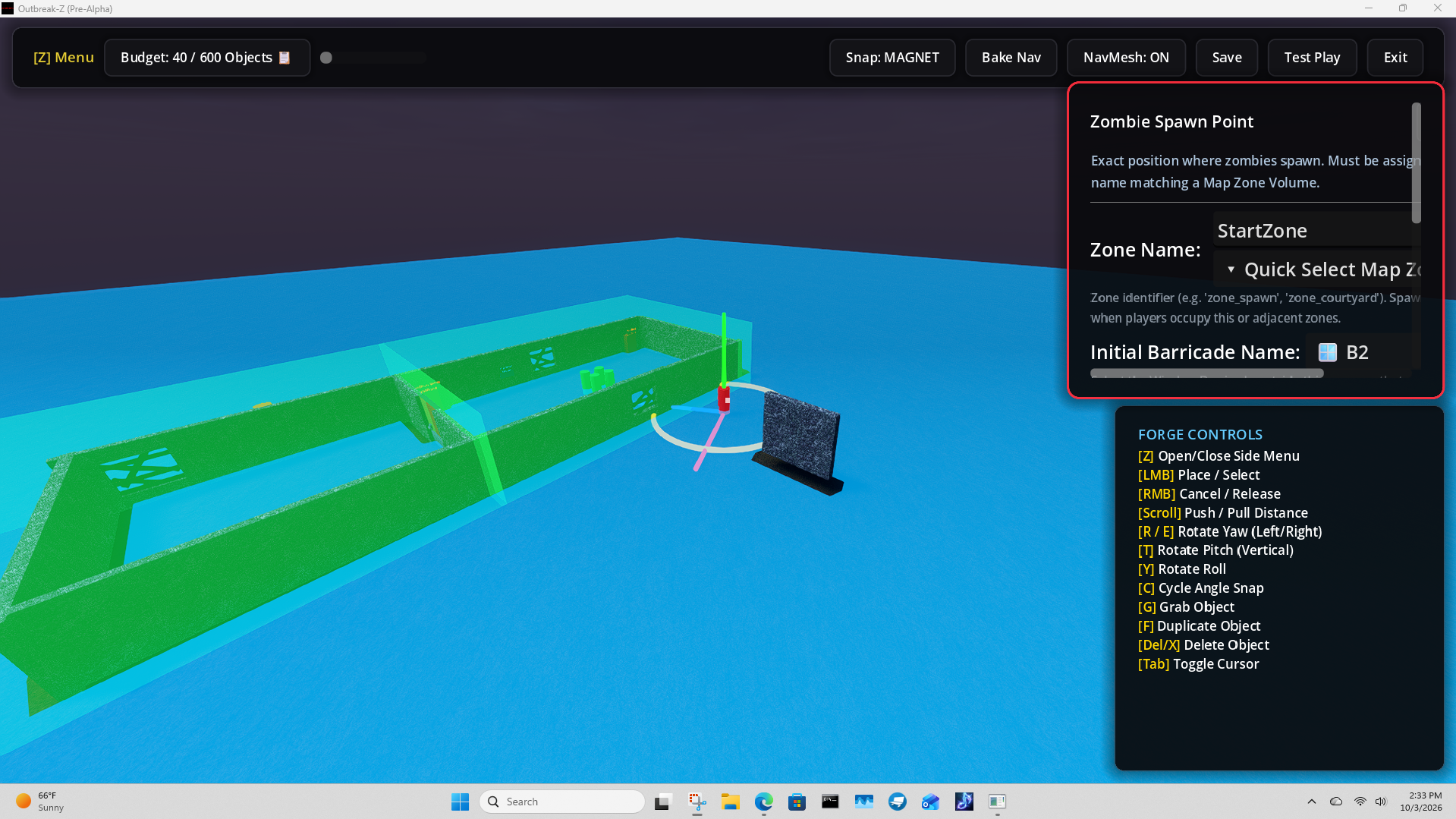Click the 'FORGE CONTROLS' heading
The width and height of the screenshot is (1456, 819).
point(1200,434)
